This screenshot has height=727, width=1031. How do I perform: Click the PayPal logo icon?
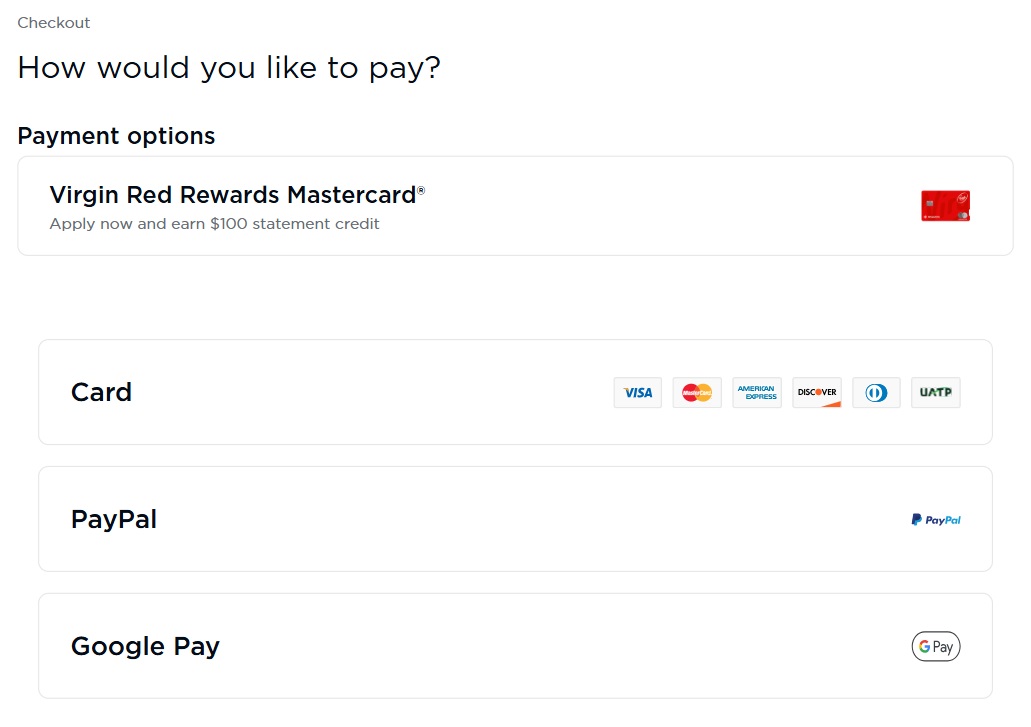(936, 520)
